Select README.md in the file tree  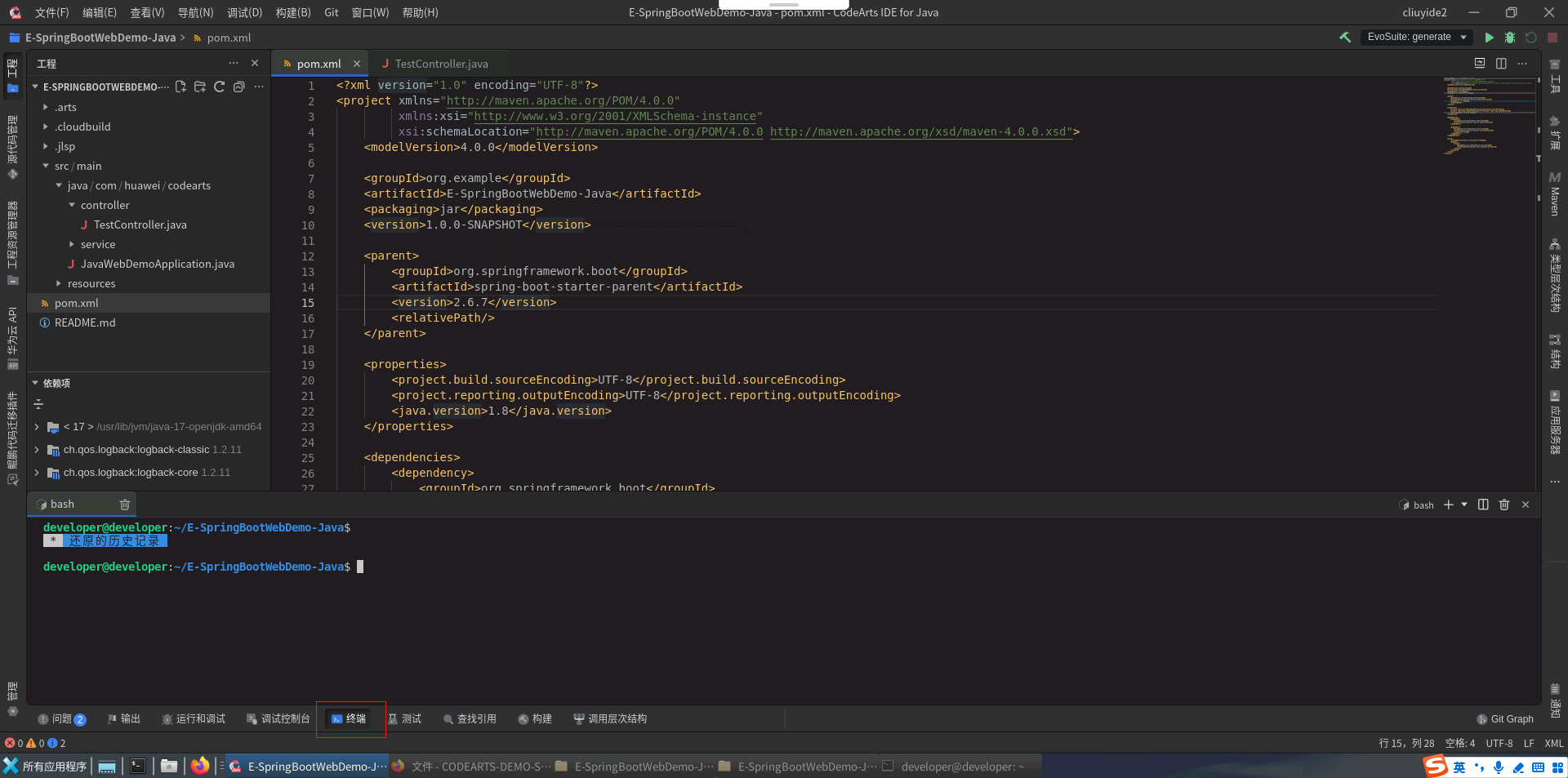pos(85,322)
